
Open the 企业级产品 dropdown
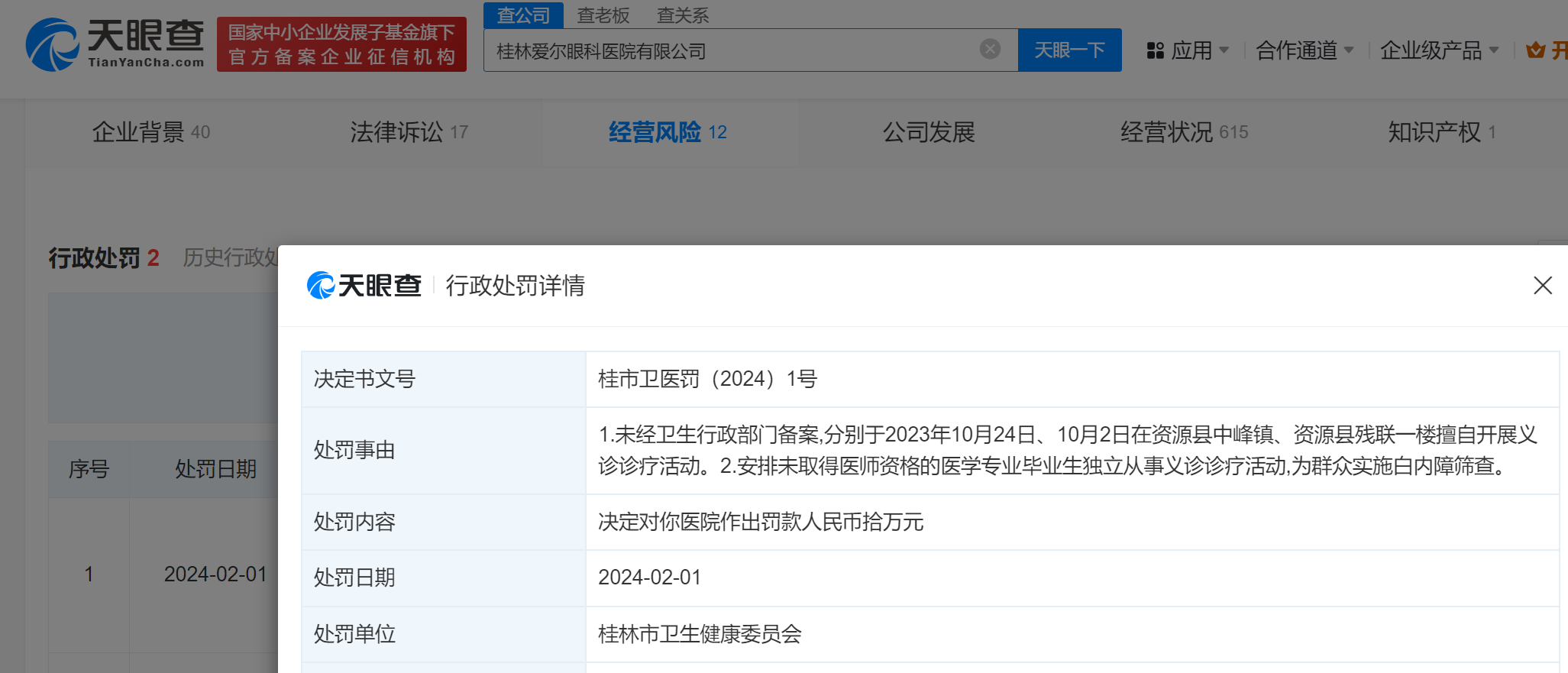1439,50
